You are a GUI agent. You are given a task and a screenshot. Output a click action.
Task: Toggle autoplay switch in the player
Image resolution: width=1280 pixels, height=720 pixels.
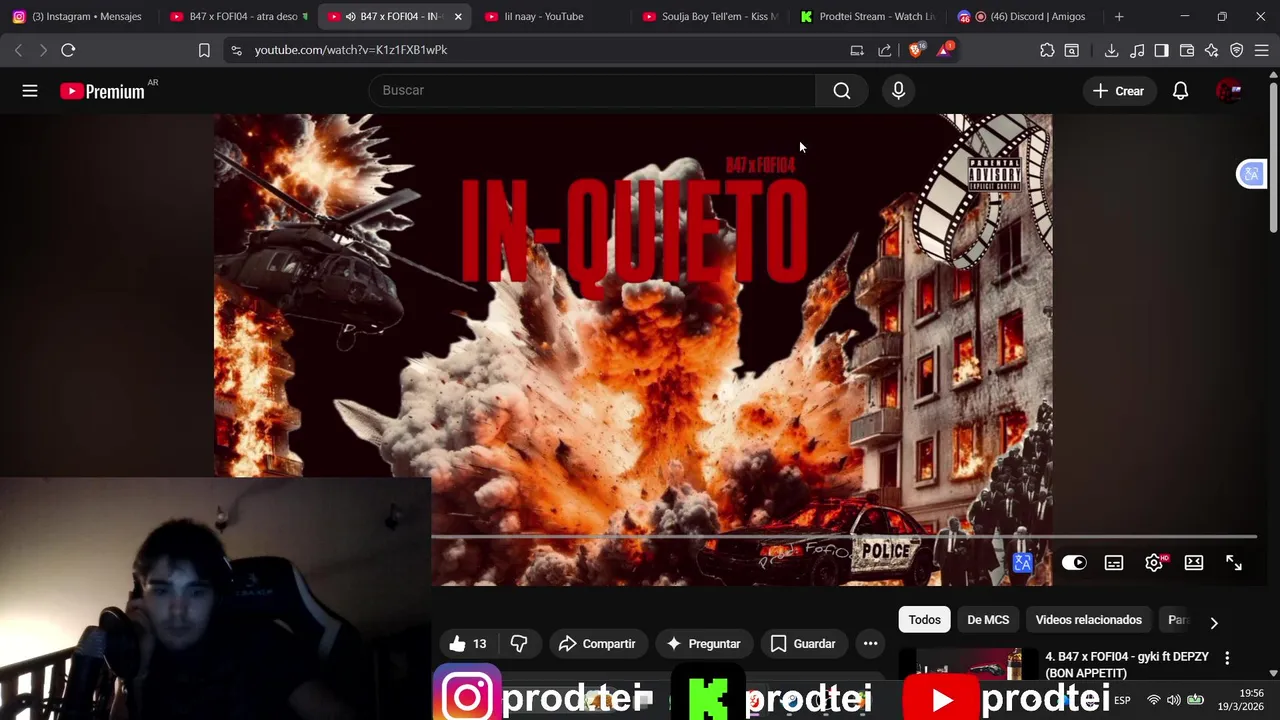click(1074, 563)
